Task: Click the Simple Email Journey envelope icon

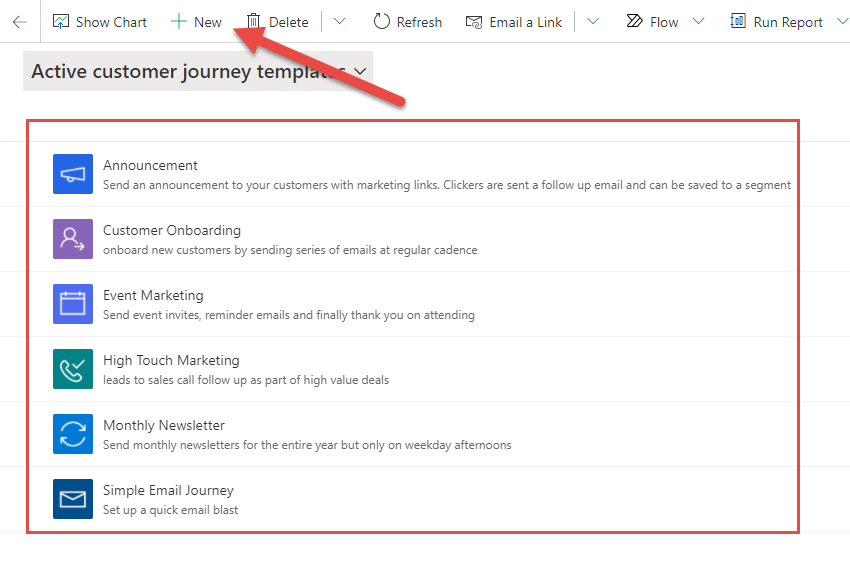Action: (73, 499)
